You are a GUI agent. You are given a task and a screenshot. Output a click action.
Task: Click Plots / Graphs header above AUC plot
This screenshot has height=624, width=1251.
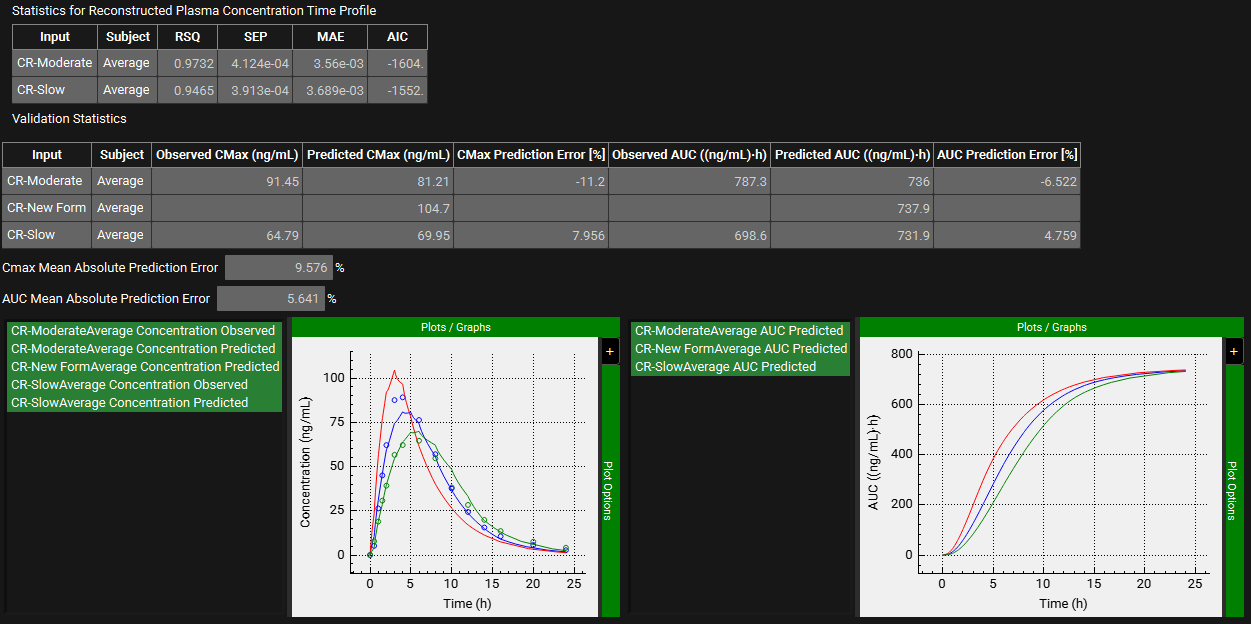(x=1051, y=327)
